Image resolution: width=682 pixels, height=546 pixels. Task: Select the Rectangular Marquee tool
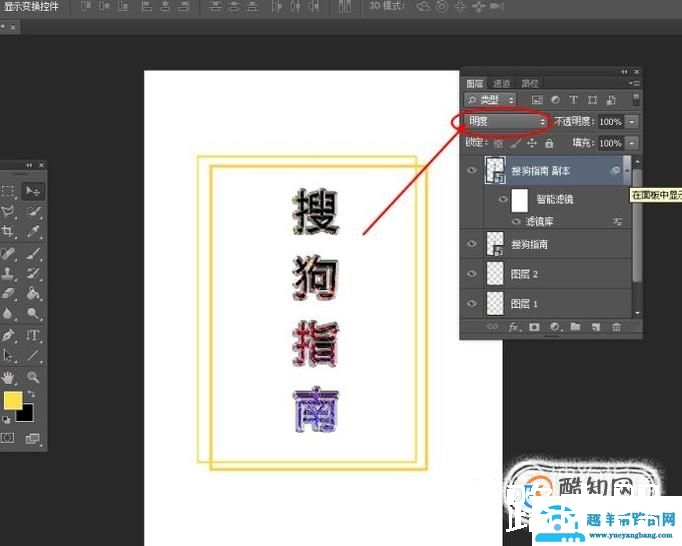[x=8, y=191]
